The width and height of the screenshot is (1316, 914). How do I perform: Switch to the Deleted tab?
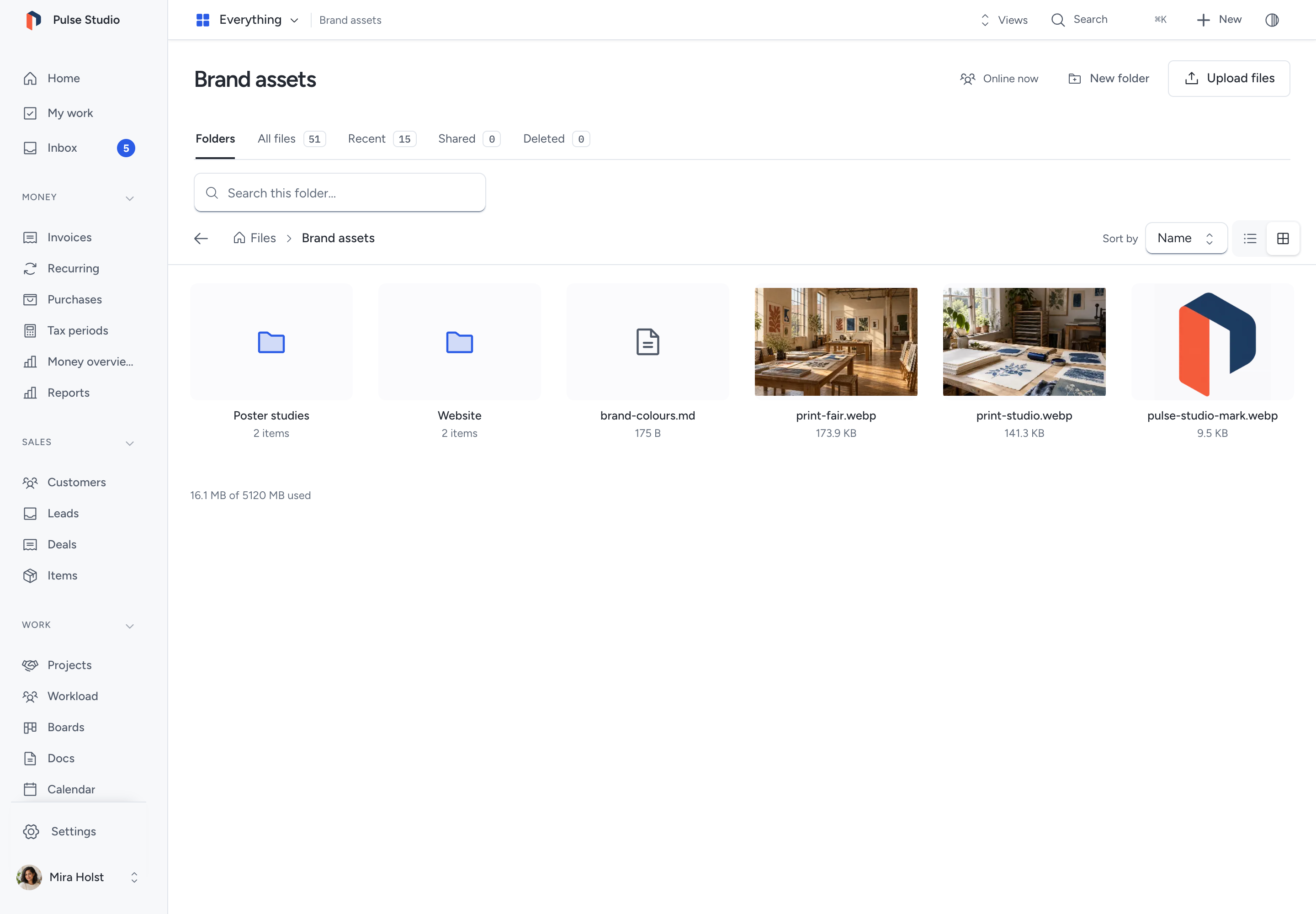pos(556,138)
